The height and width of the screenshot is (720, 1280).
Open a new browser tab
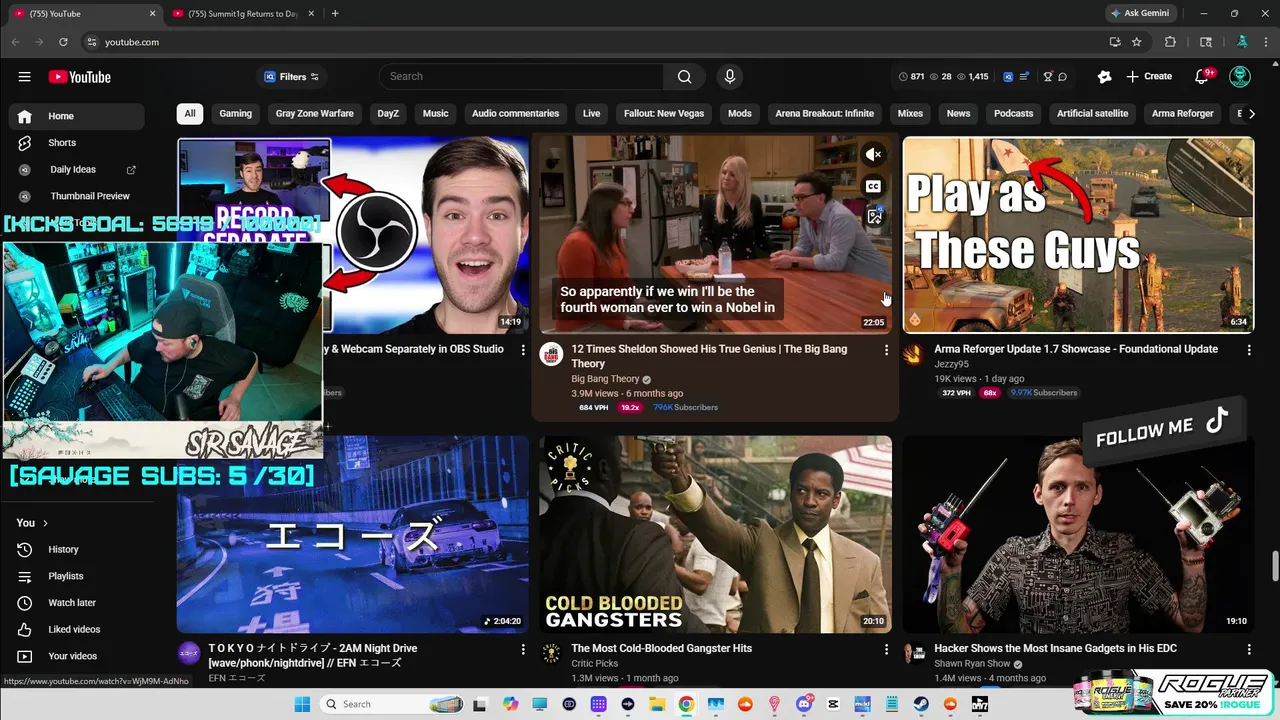tap(335, 14)
